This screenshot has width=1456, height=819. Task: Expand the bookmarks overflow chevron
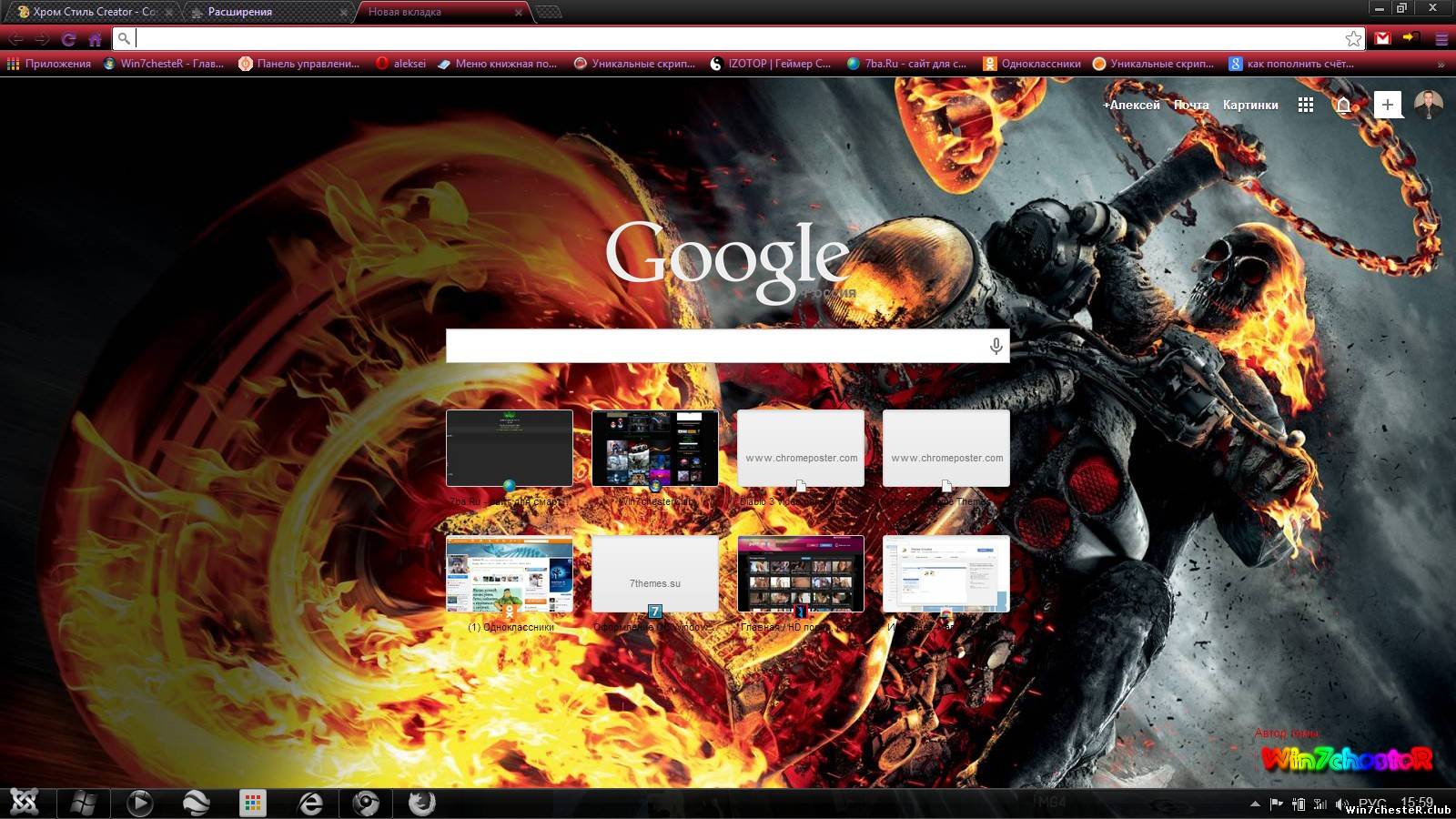pyautogui.click(x=1441, y=64)
